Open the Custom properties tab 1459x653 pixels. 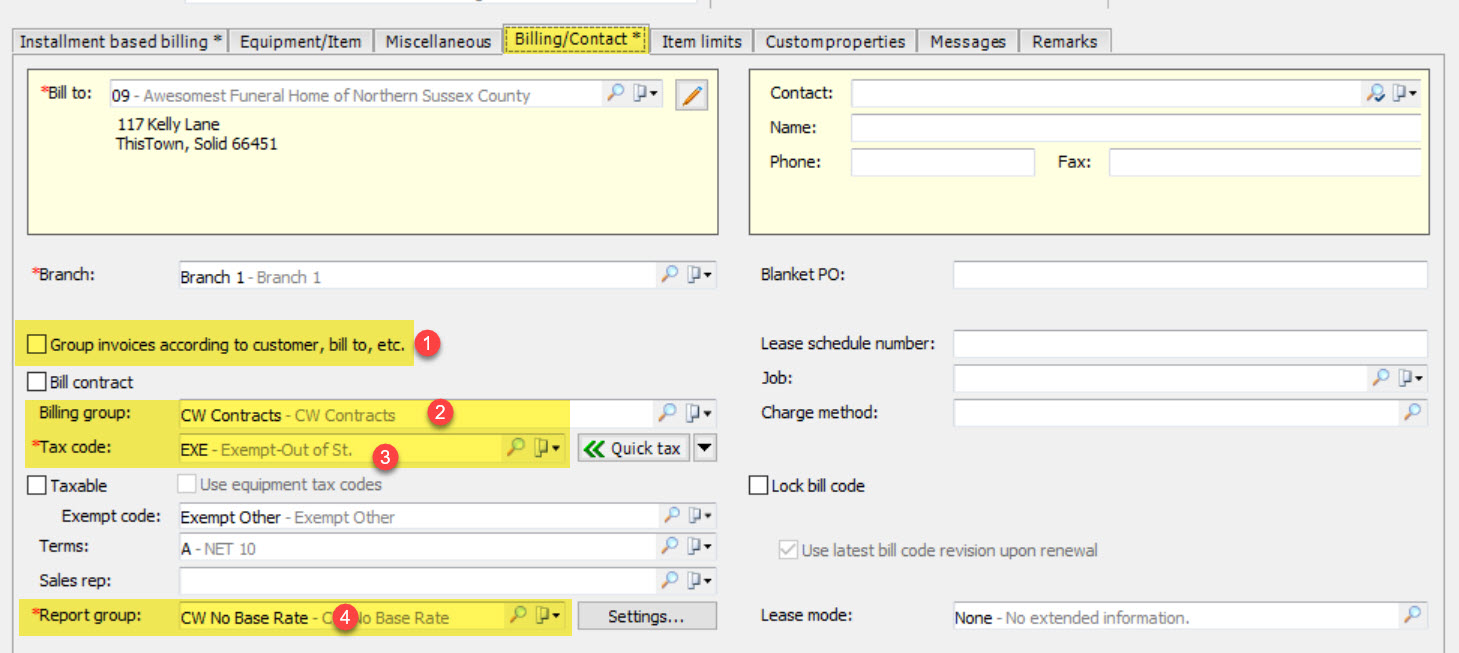tap(835, 41)
